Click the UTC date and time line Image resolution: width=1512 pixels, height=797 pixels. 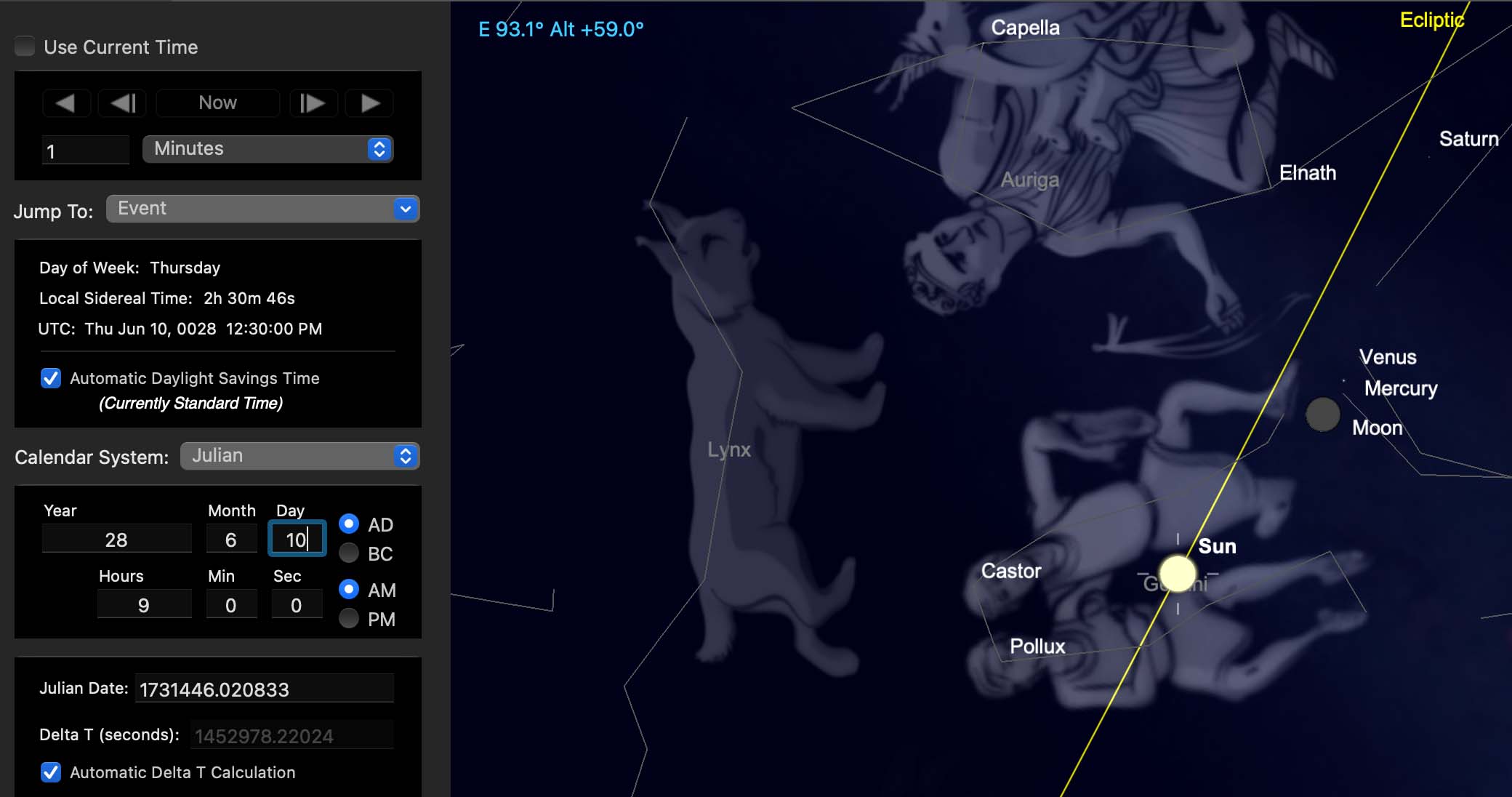tap(180, 329)
